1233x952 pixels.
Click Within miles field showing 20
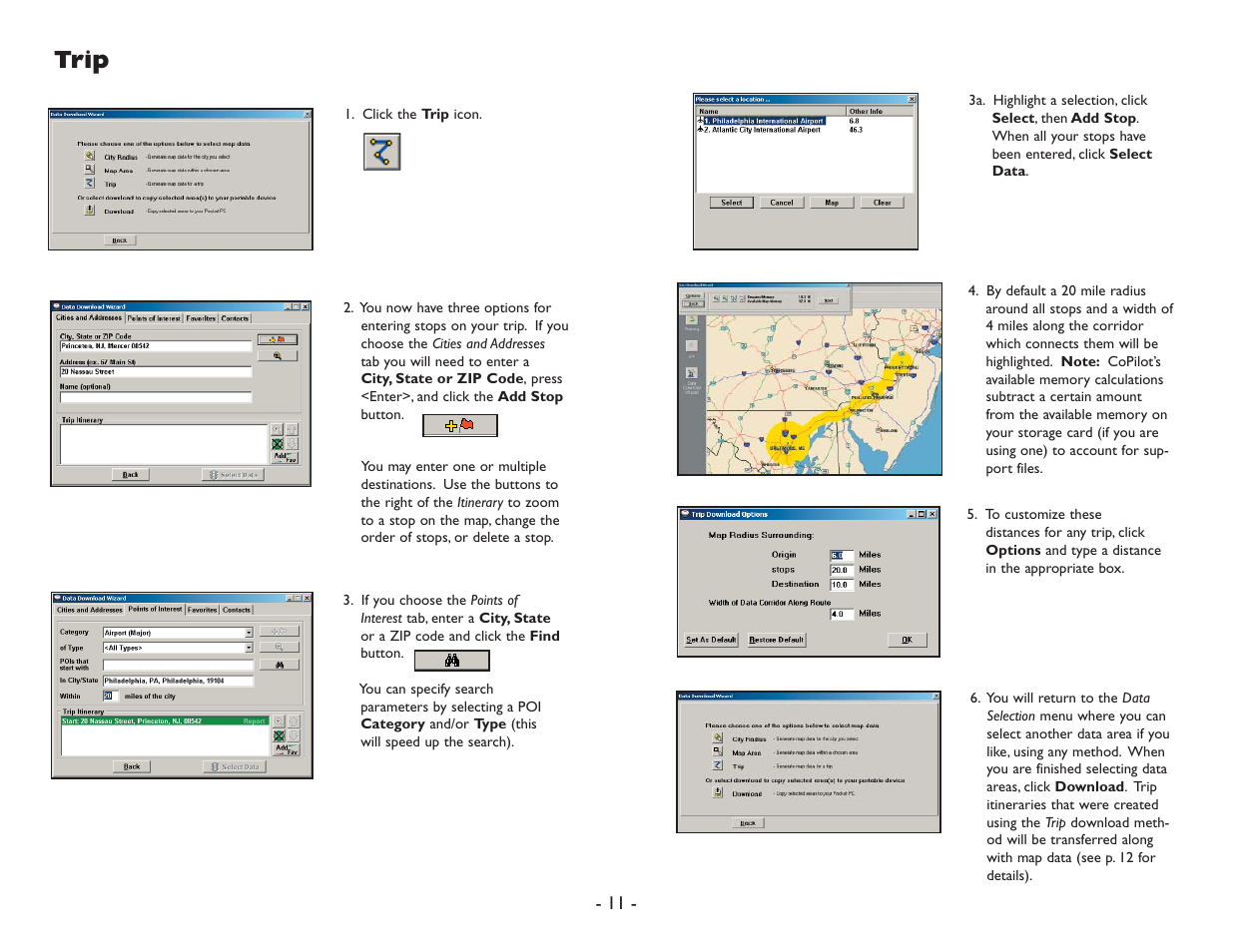111,697
